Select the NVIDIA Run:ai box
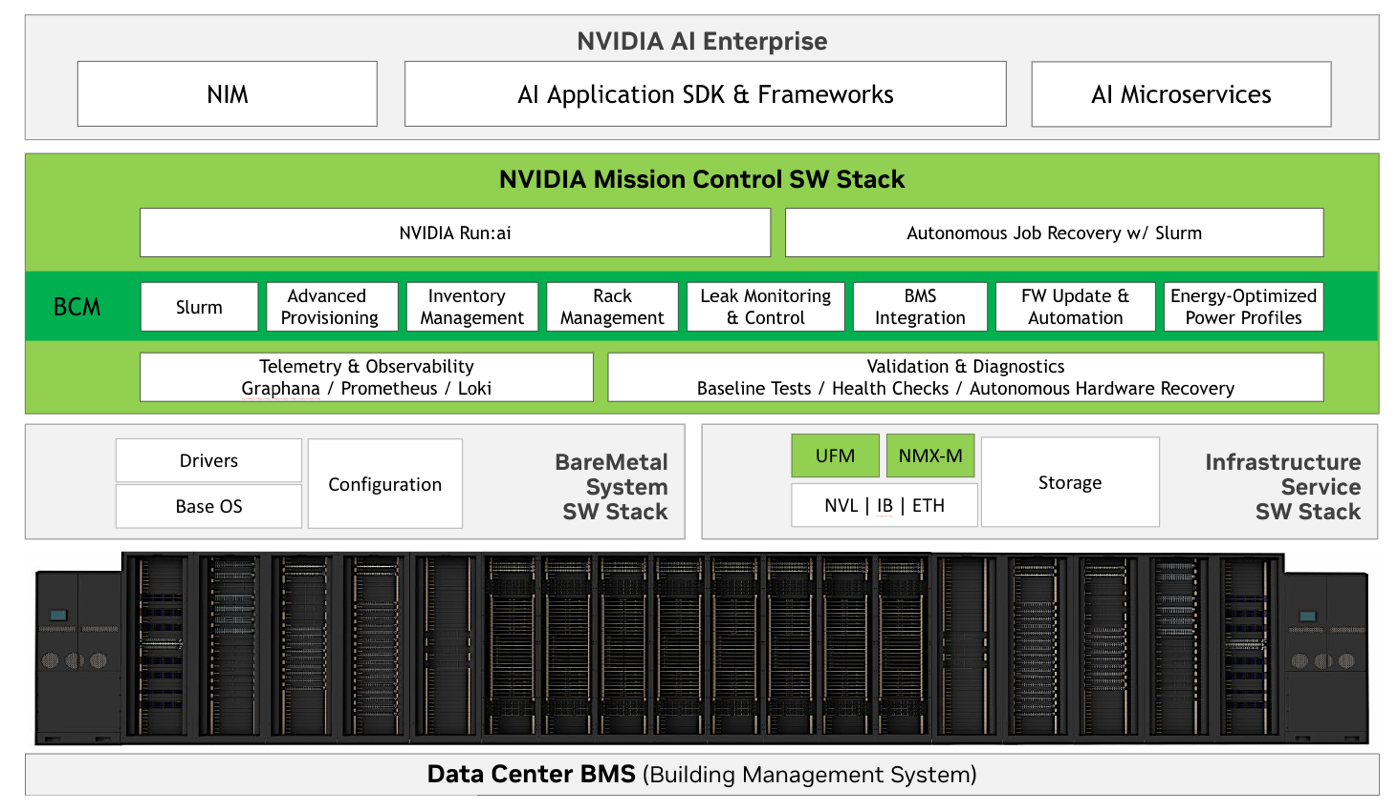 pos(455,232)
